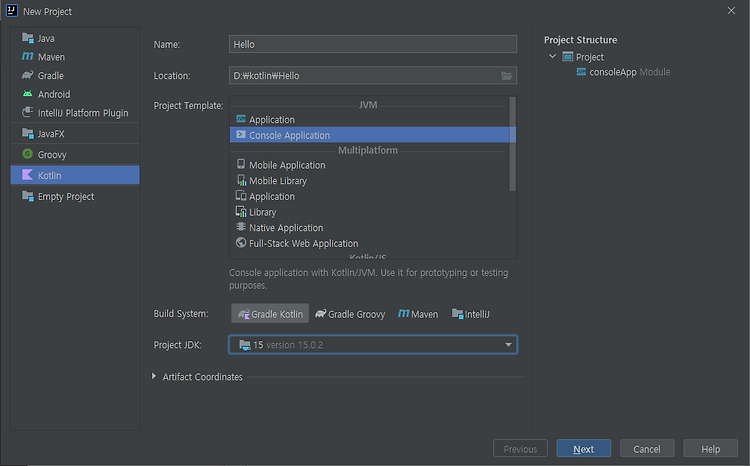Open the Project JDK dropdown
750x466 pixels.
(x=373, y=344)
